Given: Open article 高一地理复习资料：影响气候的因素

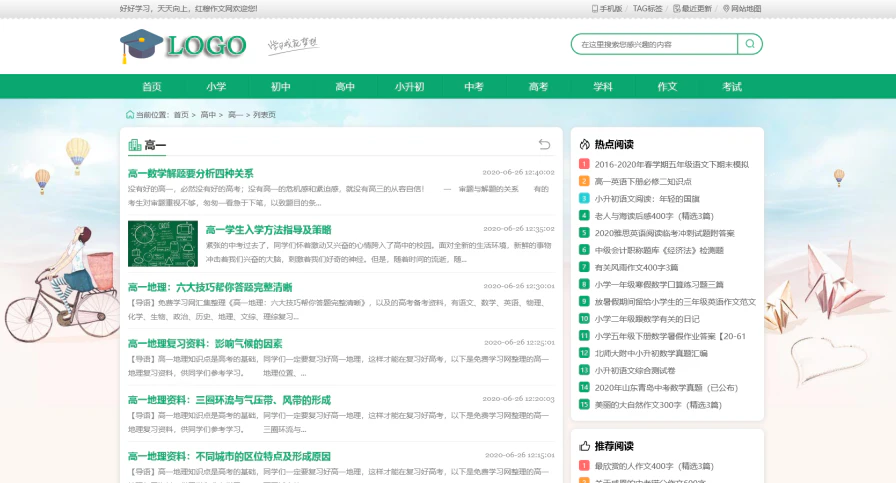Looking at the screenshot, I should pos(205,344).
